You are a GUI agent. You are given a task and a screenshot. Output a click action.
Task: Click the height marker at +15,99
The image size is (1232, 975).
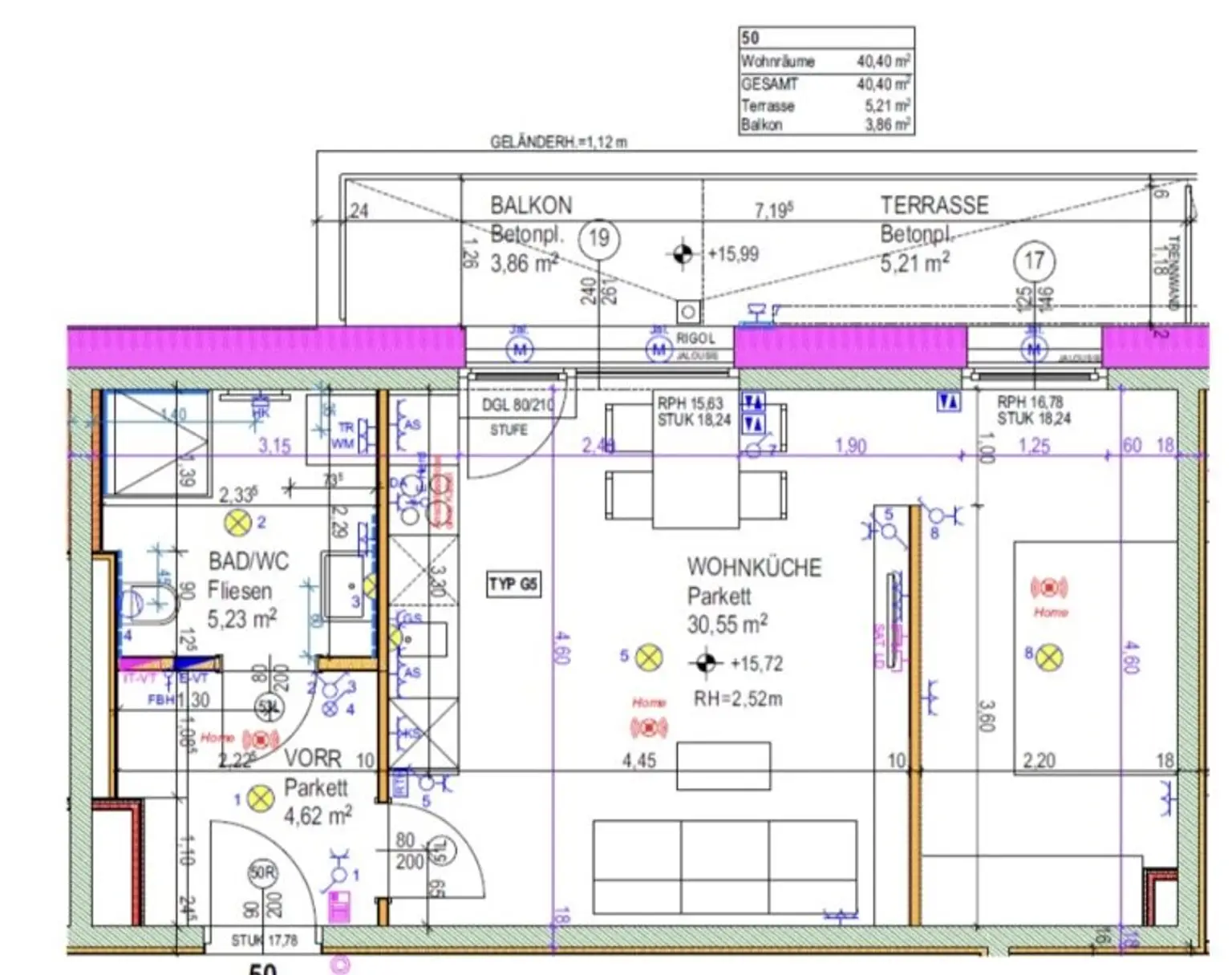682,254
